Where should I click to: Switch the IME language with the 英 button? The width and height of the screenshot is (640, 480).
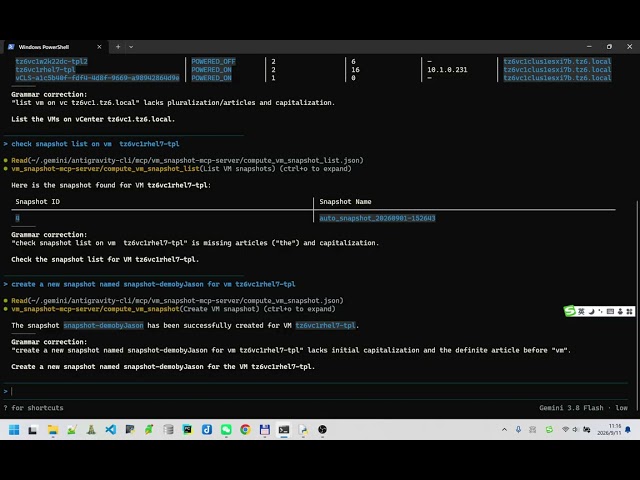(581, 311)
